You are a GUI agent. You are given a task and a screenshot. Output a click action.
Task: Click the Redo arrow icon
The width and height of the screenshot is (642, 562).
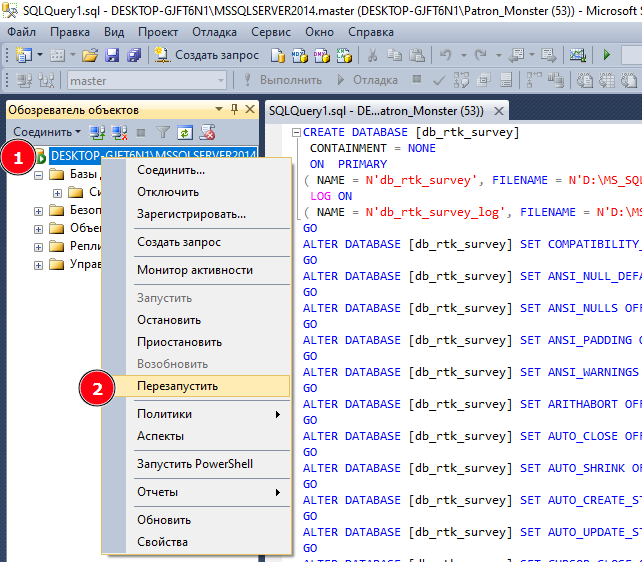pyautogui.click(x=481, y=55)
